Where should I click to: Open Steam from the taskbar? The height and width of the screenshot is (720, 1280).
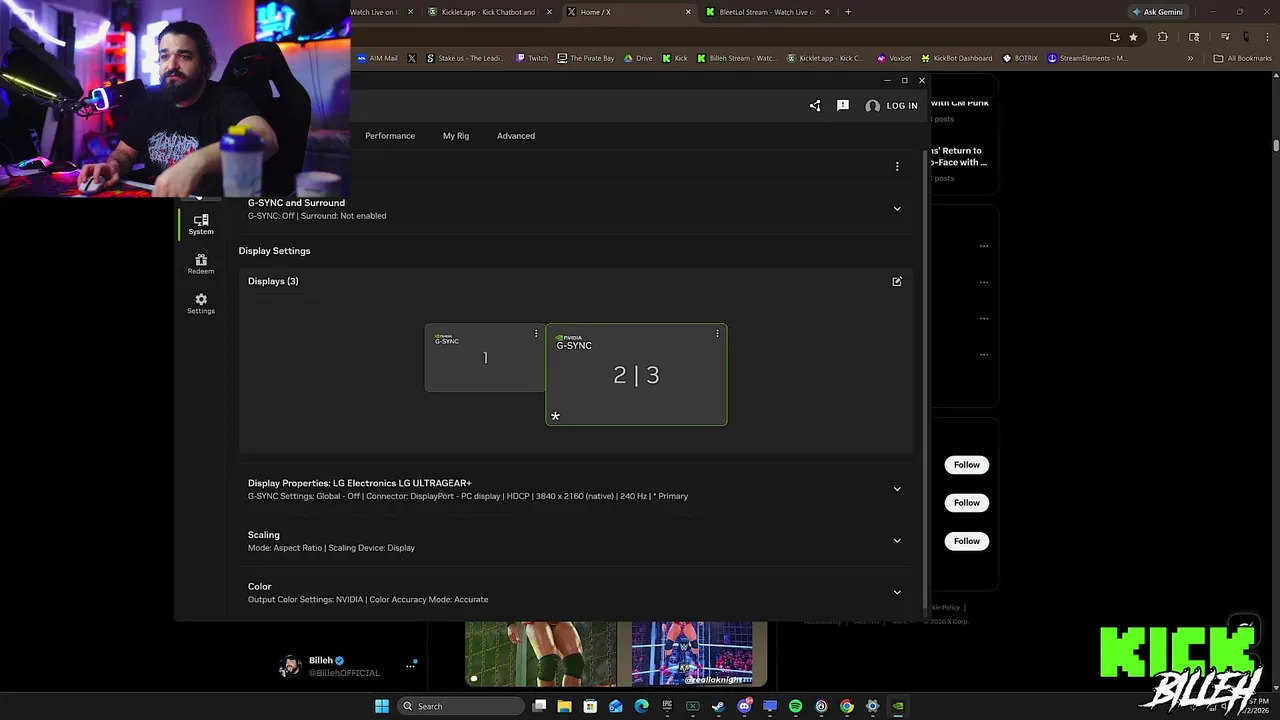point(718,706)
